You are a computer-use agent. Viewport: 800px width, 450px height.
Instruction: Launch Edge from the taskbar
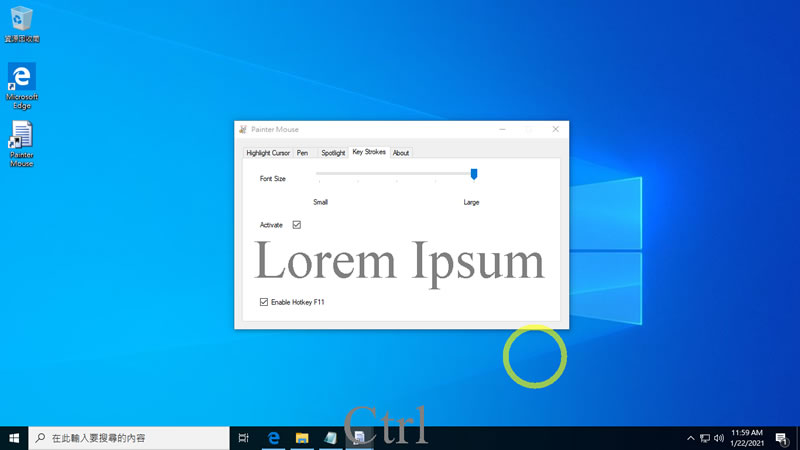click(x=274, y=438)
